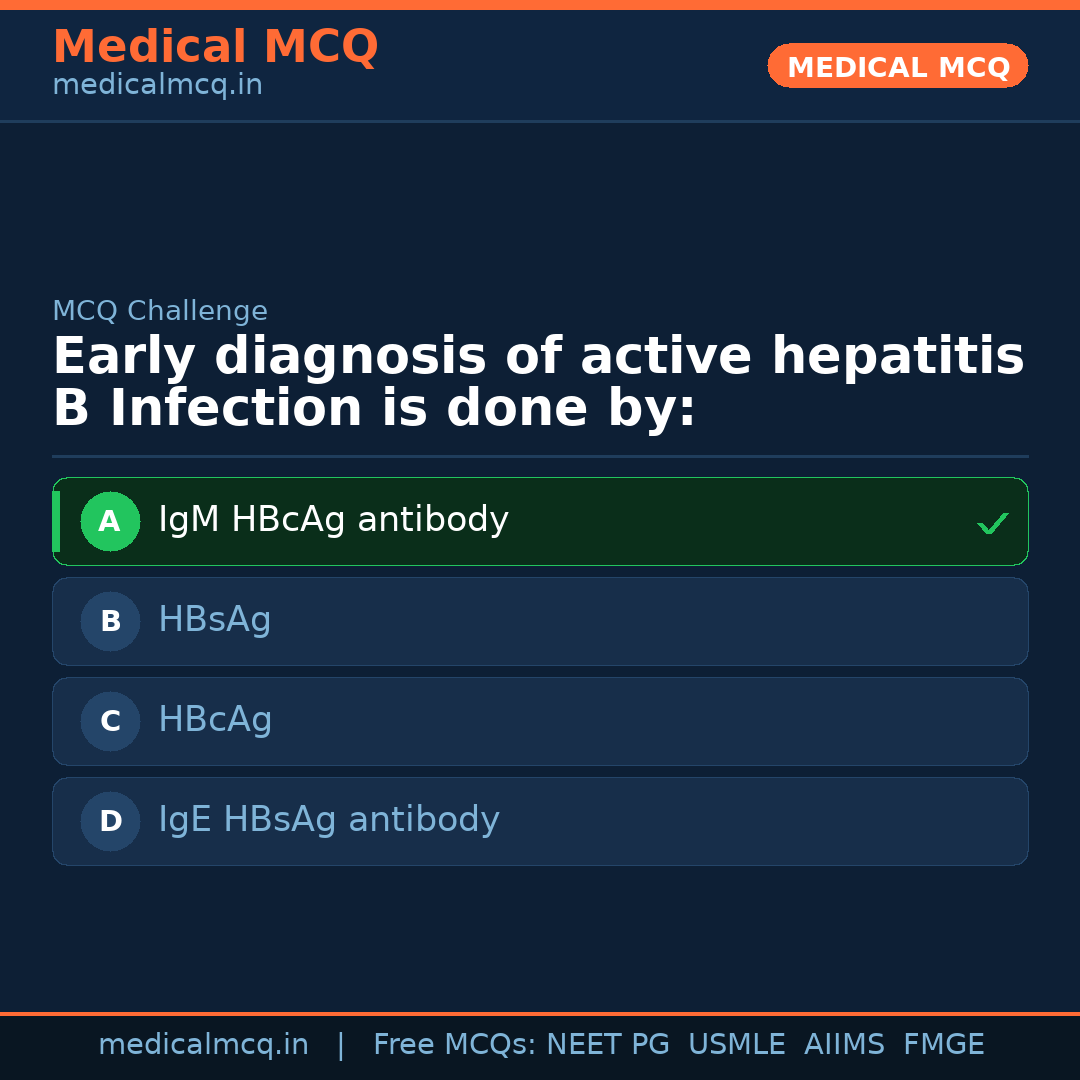Image resolution: width=1080 pixels, height=1080 pixels.
Task: Click the orange MEDICAL MCQ badge
Action: coord(898,67)
